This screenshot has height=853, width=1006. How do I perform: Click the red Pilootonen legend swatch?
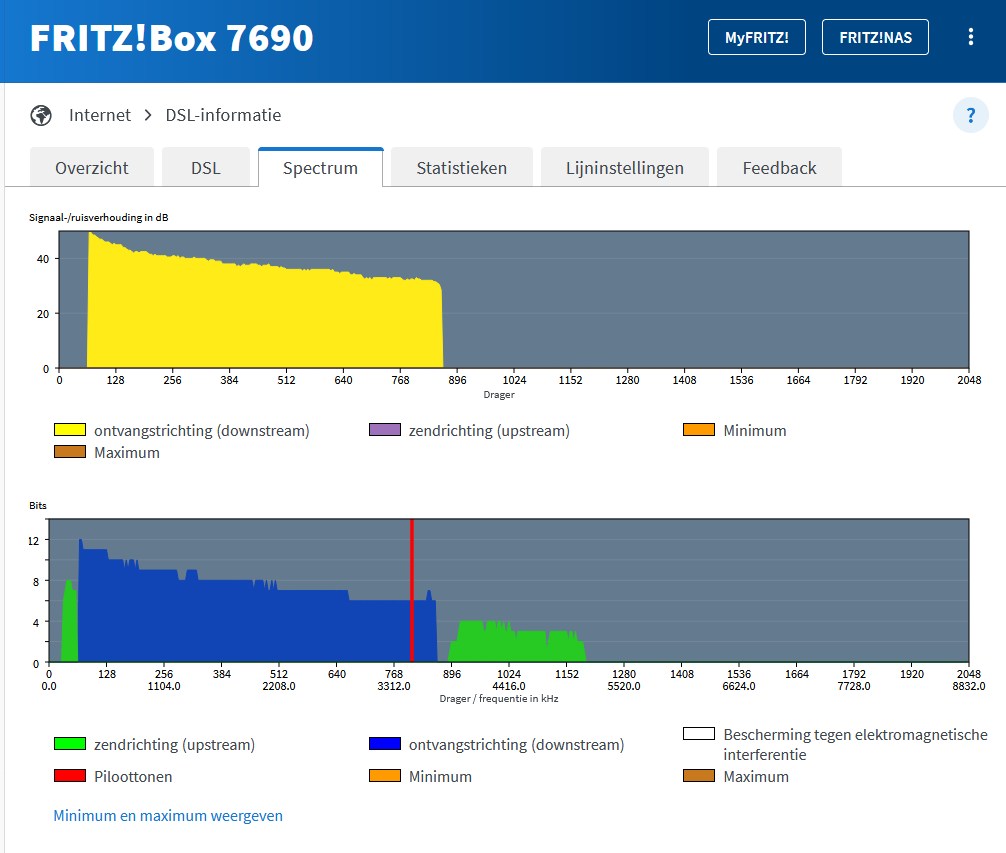pyautogui.click(x=69, y=776)
